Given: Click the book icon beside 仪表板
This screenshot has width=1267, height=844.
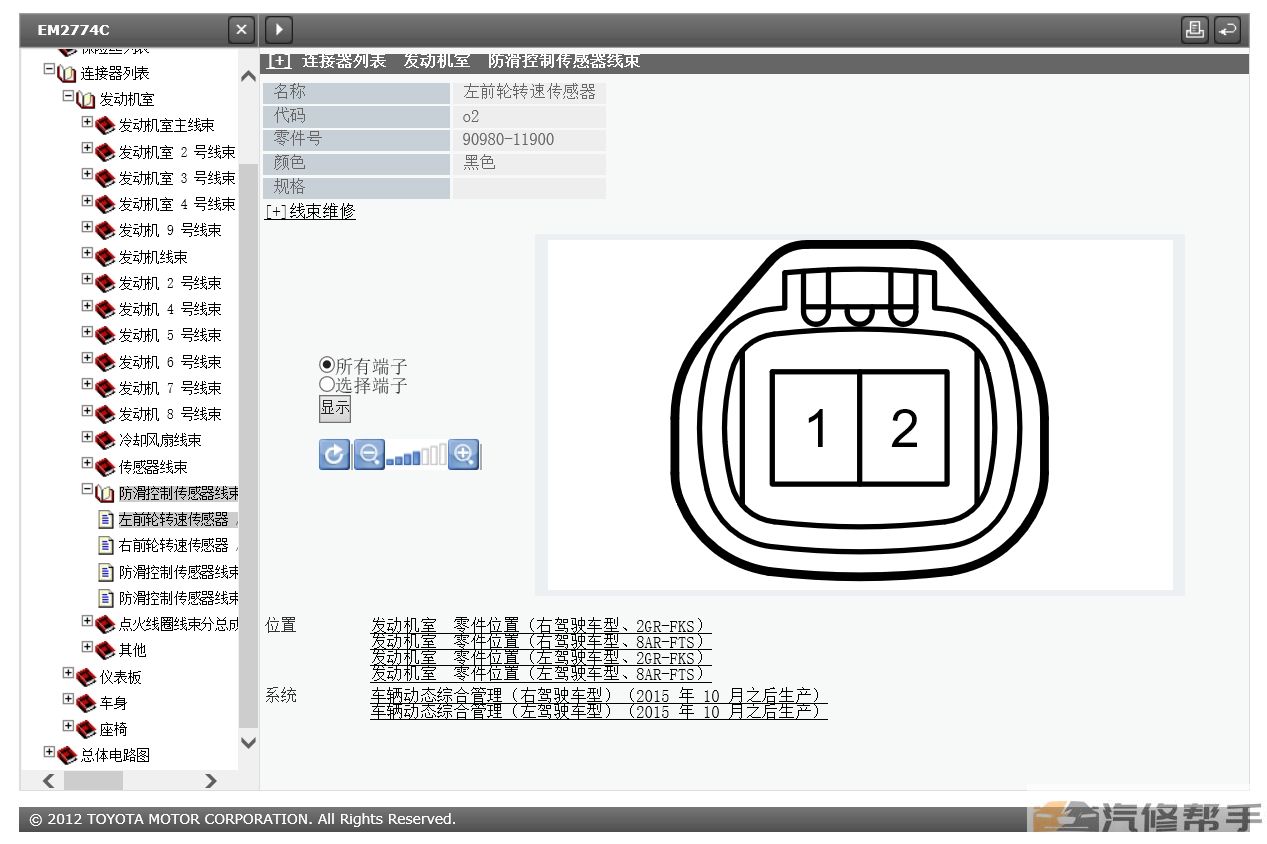Looking at the screenshot, I should coord(86,677).
